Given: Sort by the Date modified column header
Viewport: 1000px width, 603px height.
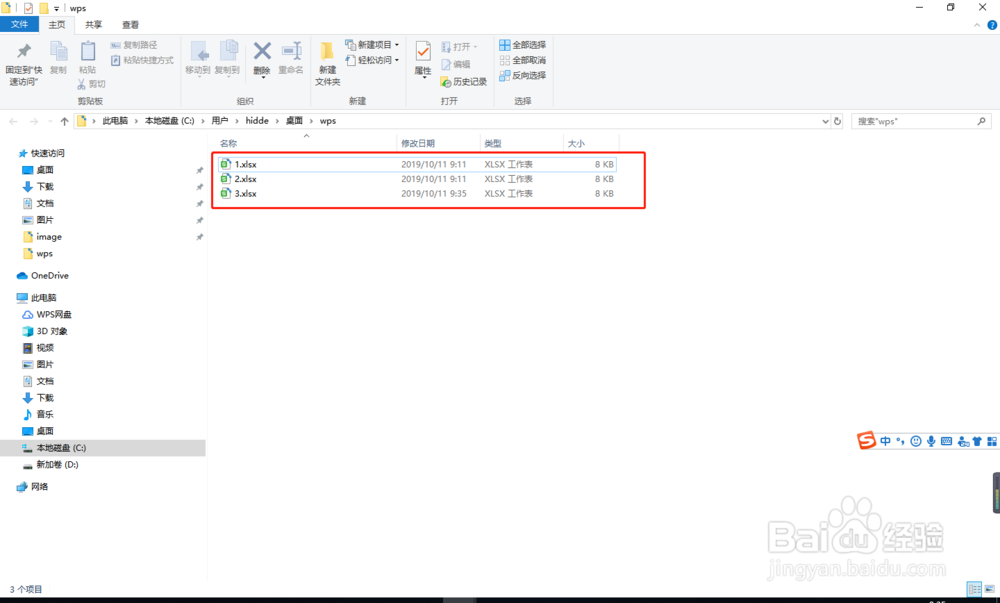Looking at the screenshot, I should (418, 143).
